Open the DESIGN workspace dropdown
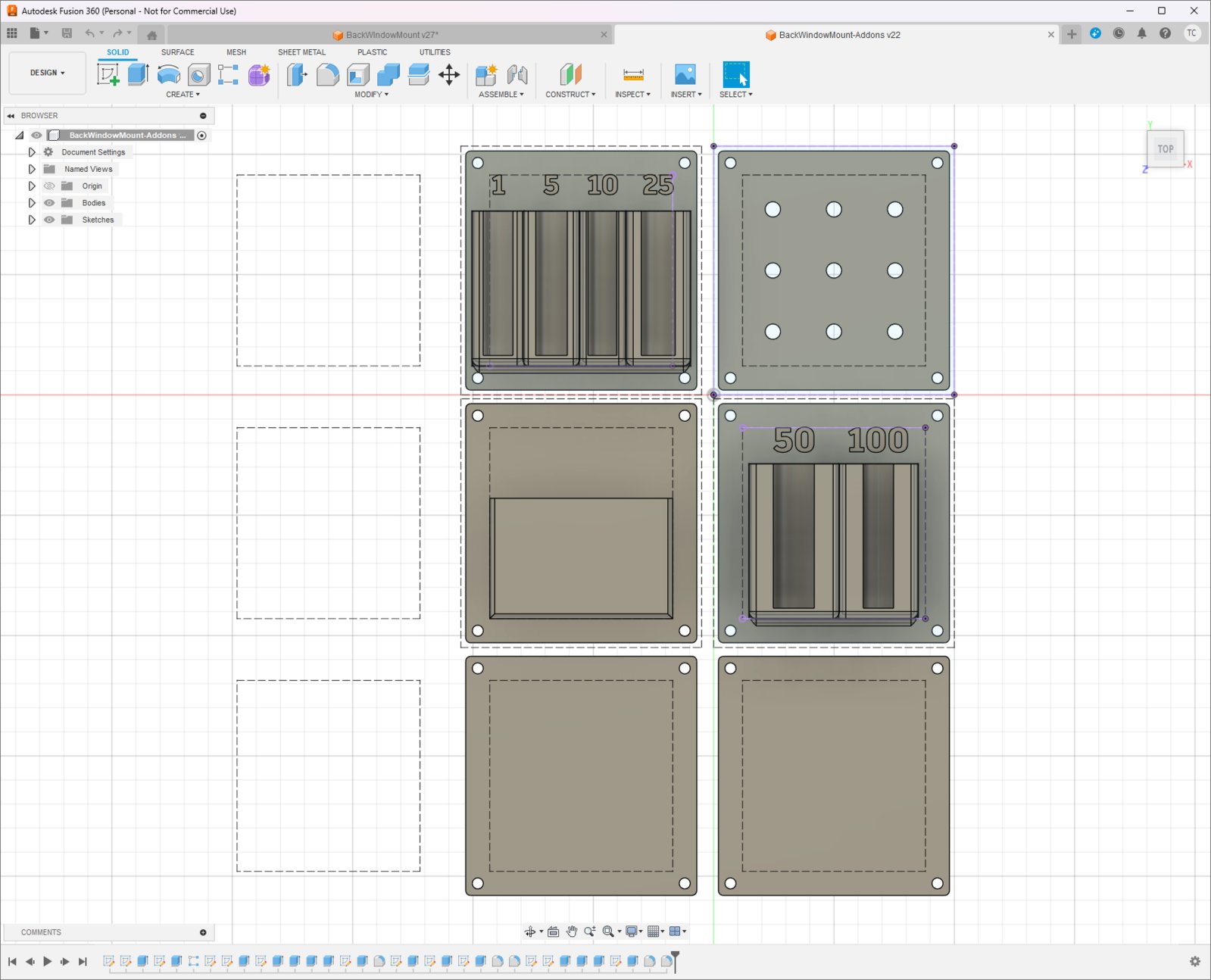 click(47, 73)
